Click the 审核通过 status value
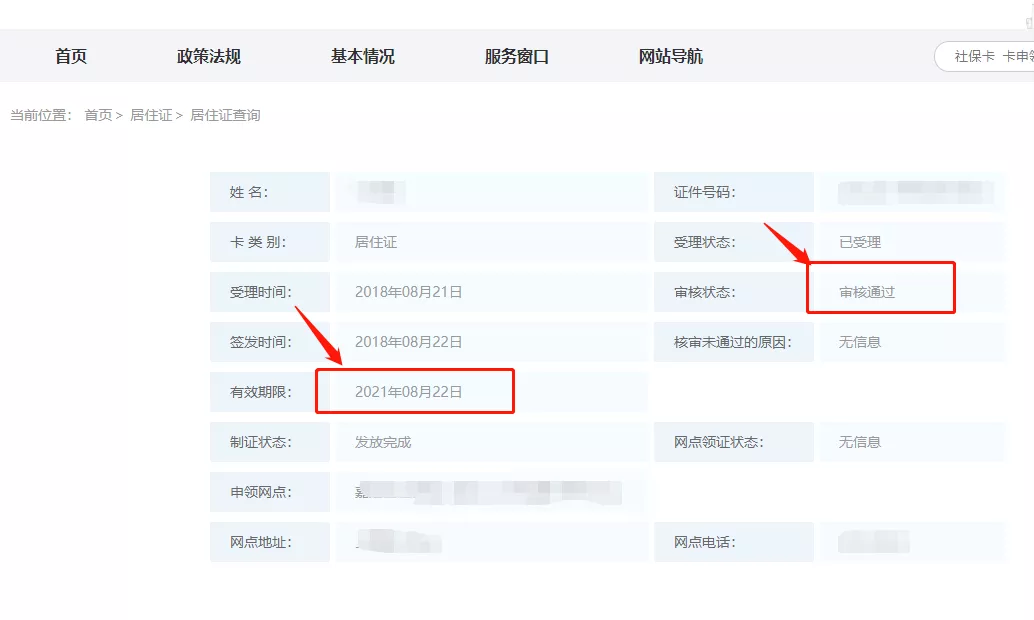This screenshot has width=1034, height=620. point(867,292)
